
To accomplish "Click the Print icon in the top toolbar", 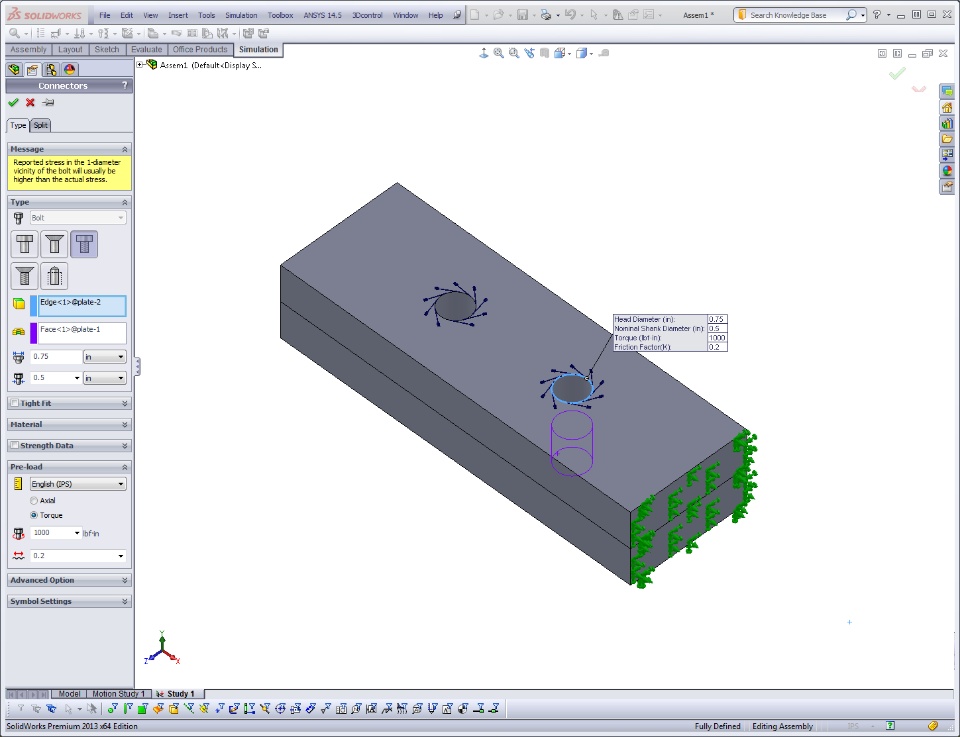I will [546, 15].
